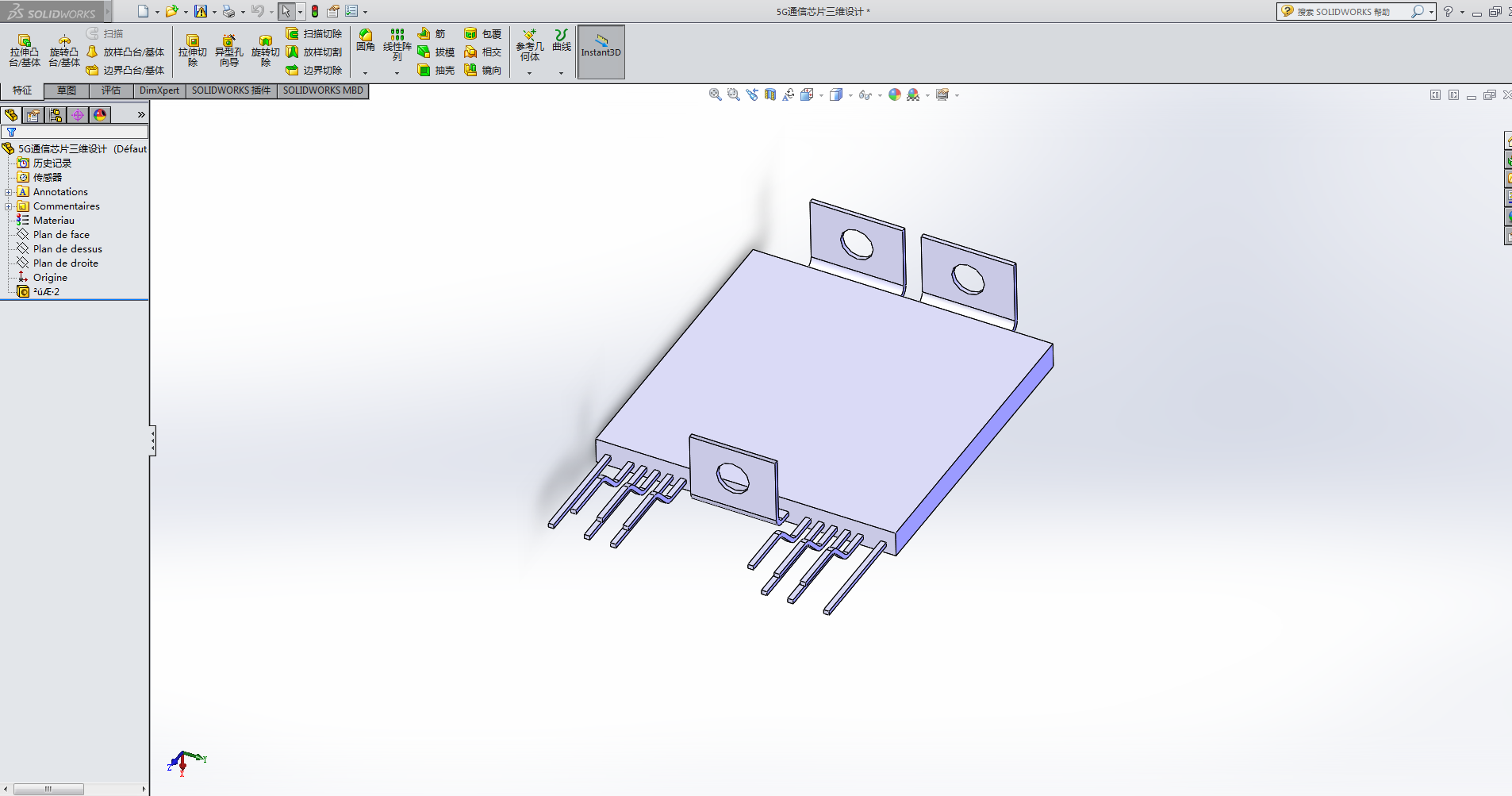Viewport: 1512px width, 796px height.
Task: Pick the 边界切除 boundary cut tool
Action: pos(314,71)
